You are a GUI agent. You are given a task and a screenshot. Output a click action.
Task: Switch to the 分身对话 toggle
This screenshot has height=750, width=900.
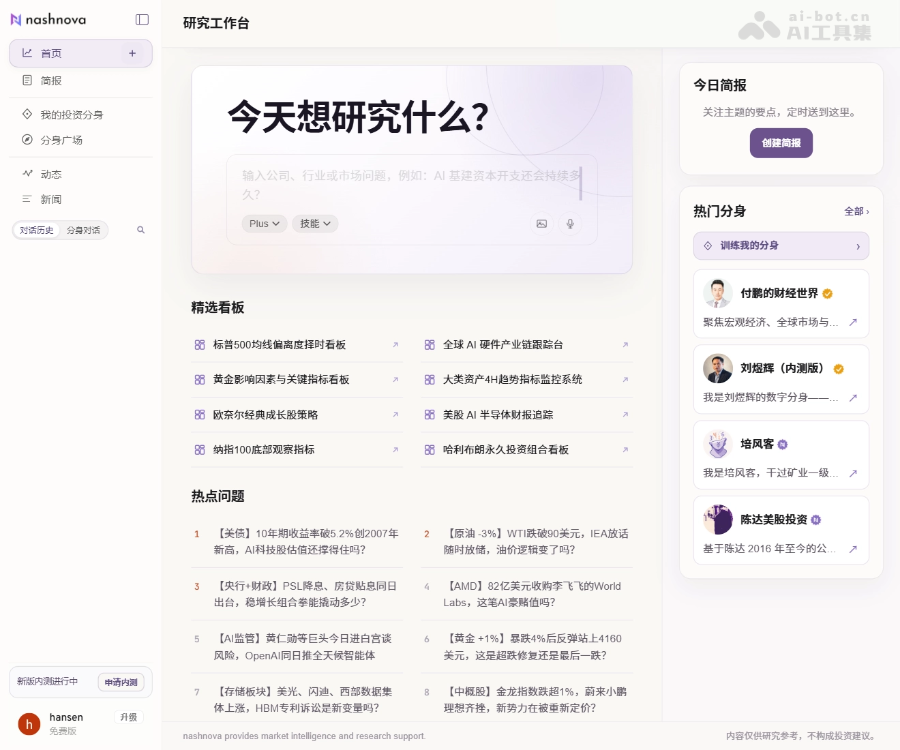[83, 230]
